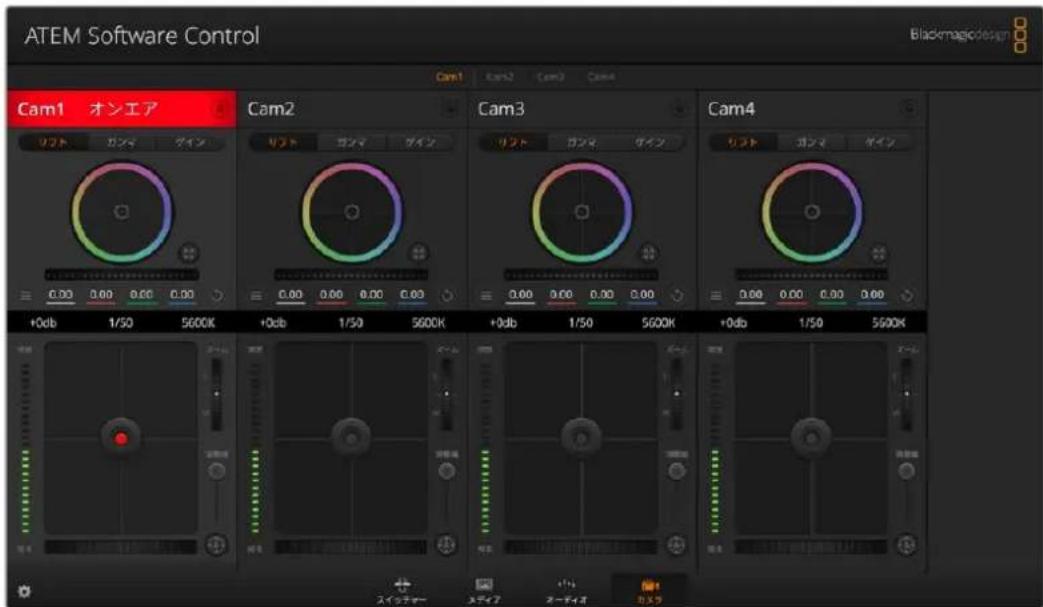Click Cam1 gain setting +0db

(43, 323)
